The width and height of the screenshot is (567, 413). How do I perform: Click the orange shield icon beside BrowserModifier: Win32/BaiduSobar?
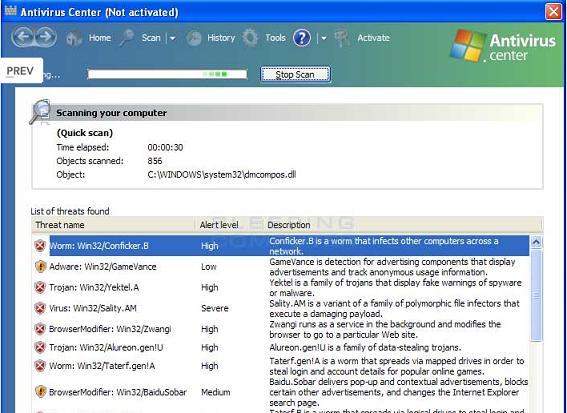40,392
